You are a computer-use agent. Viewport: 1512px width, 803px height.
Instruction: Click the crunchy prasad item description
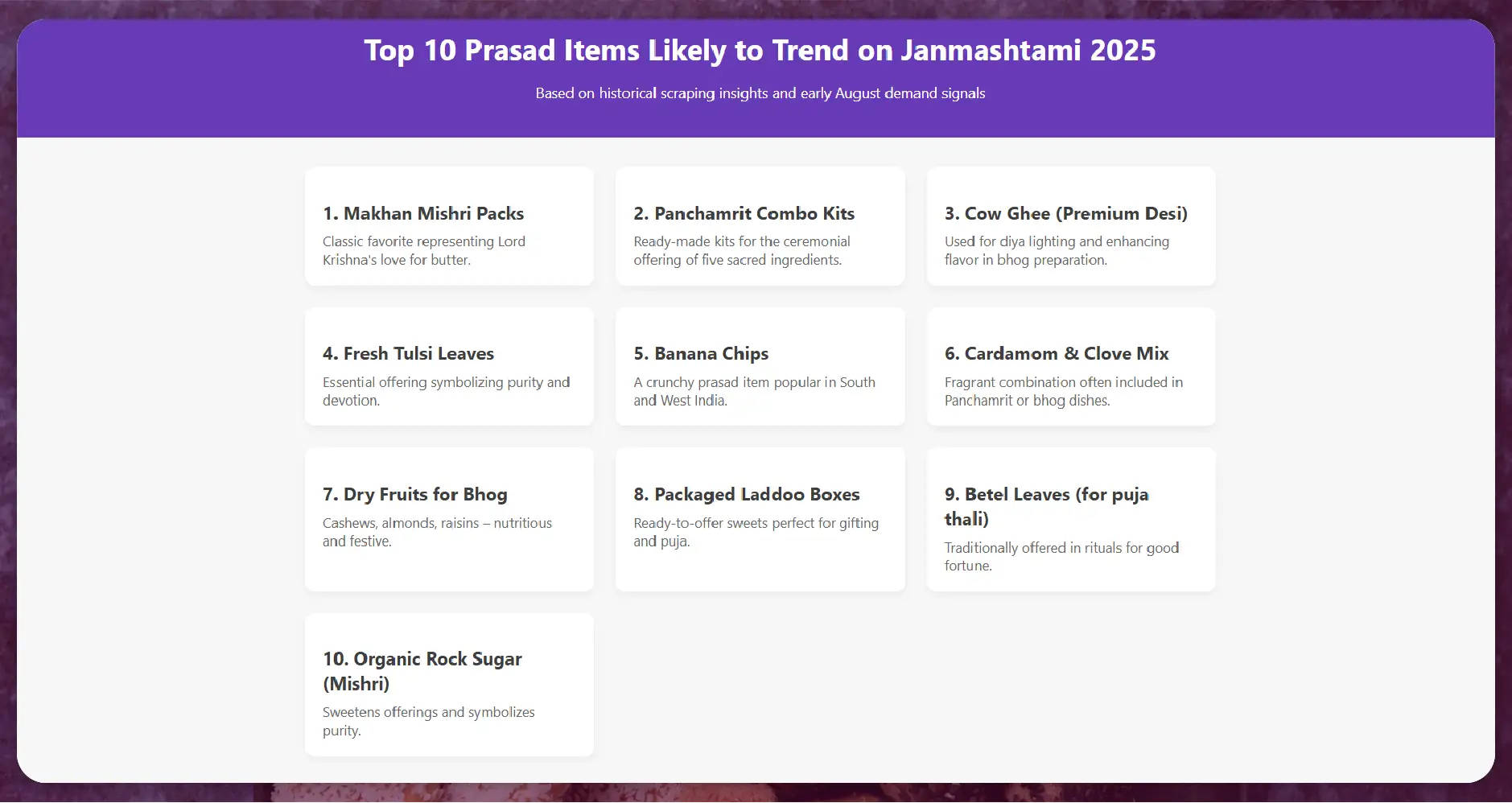tap(754, 391)
